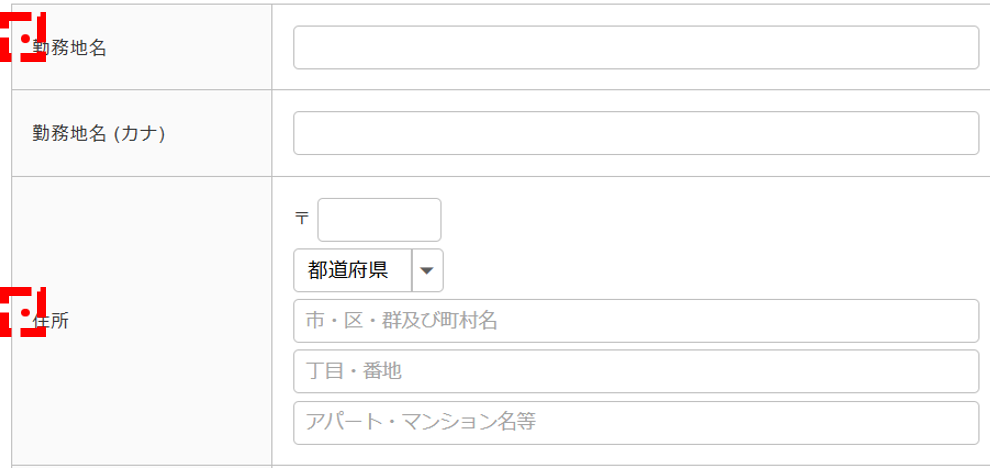This screenshot has height=468, width=990.
Task: Click the 市・区・群及び町村名 field
Action: point(635,320)
